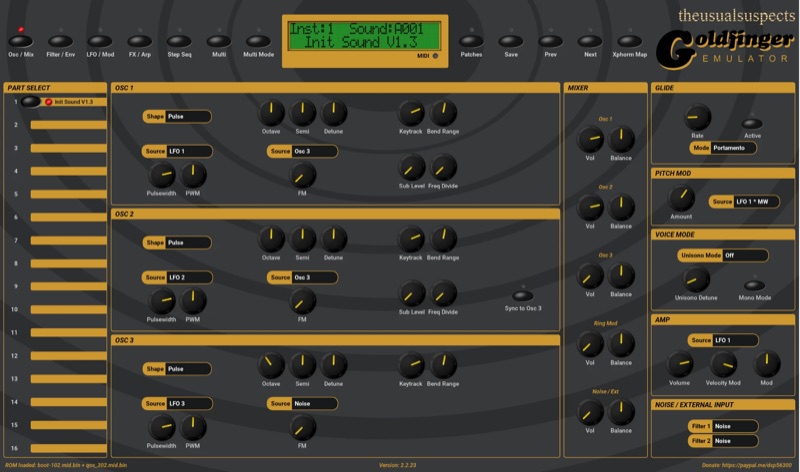Image resolution: width=800 pixels, height=472 pixels.
Task: Toggle the FX / Arp button
Action: coord(139,41)
